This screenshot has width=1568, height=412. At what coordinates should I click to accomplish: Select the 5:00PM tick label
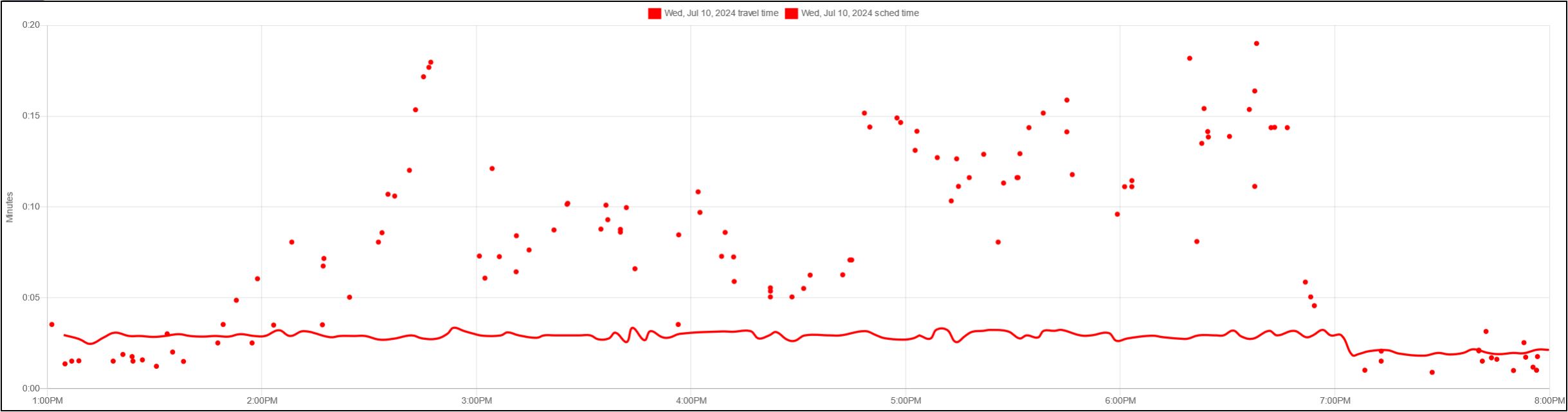[906, 401]
